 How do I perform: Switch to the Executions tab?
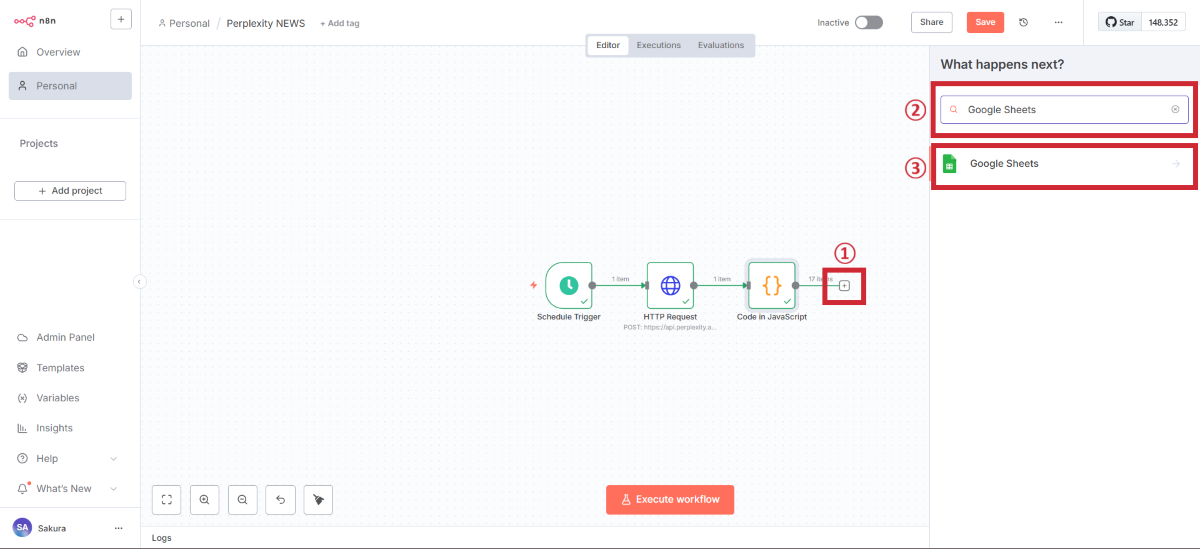tap(659, 45)
